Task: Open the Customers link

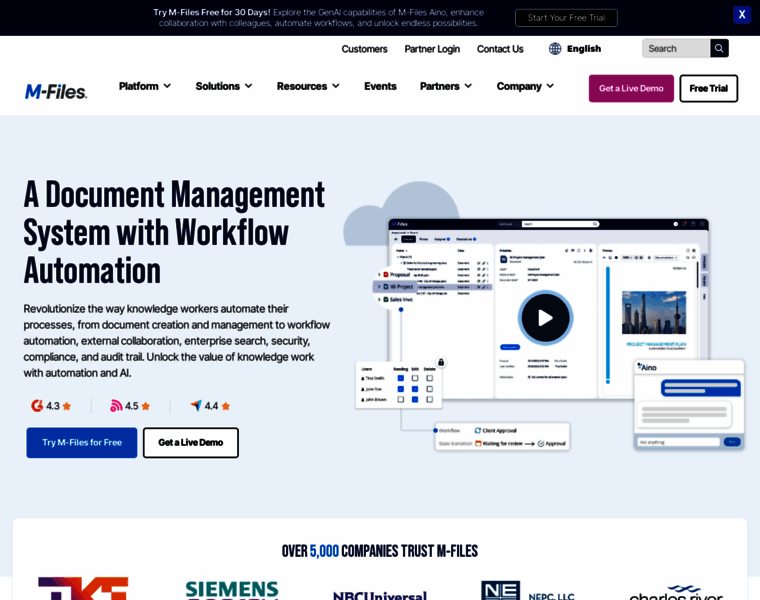Action: pos(364,49)
